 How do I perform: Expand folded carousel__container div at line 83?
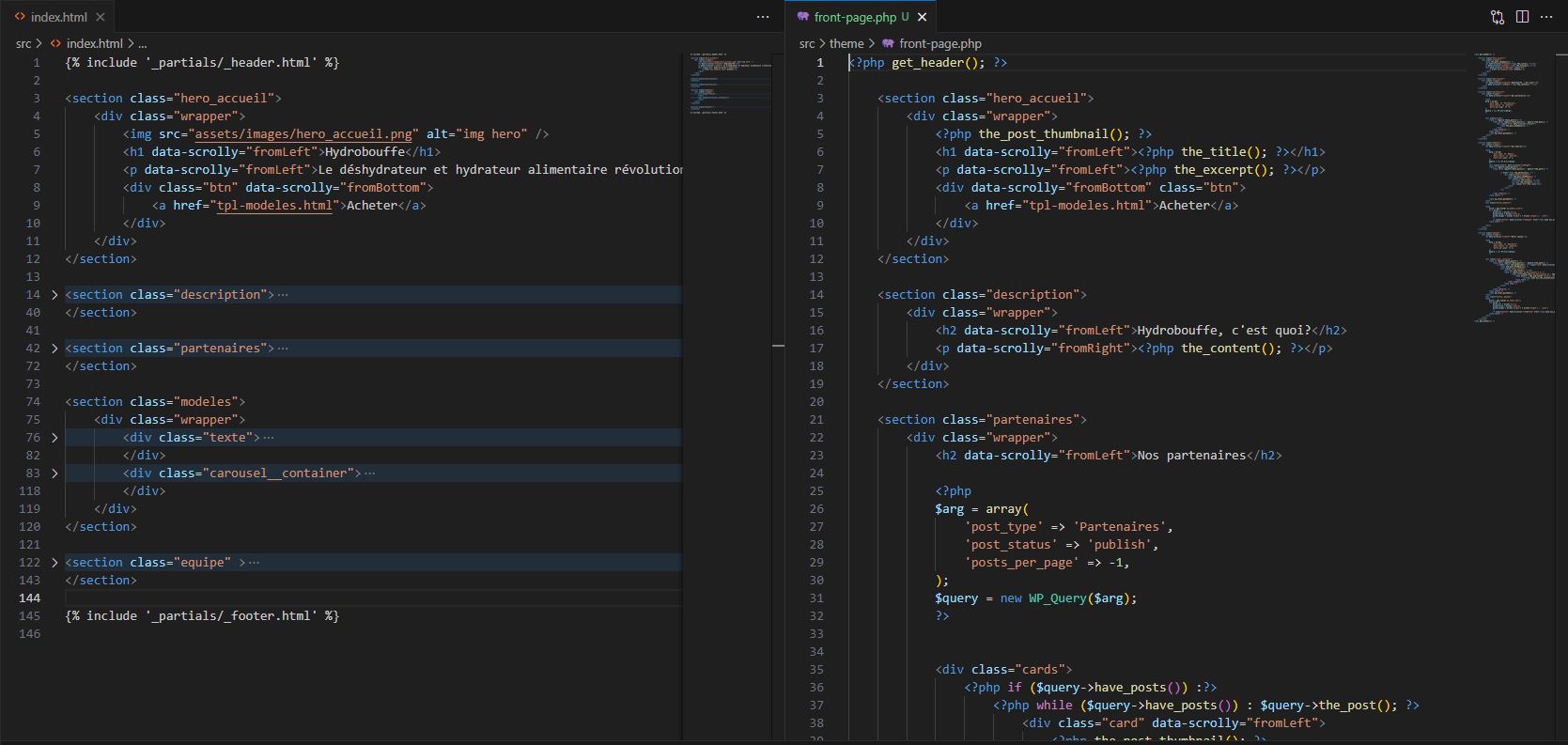pos(54,473)
